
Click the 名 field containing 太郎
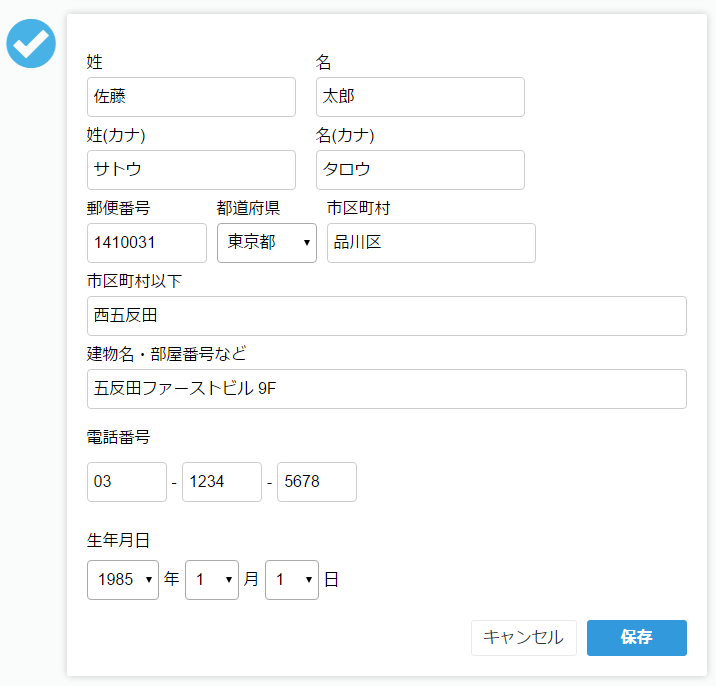coord(420,97)
